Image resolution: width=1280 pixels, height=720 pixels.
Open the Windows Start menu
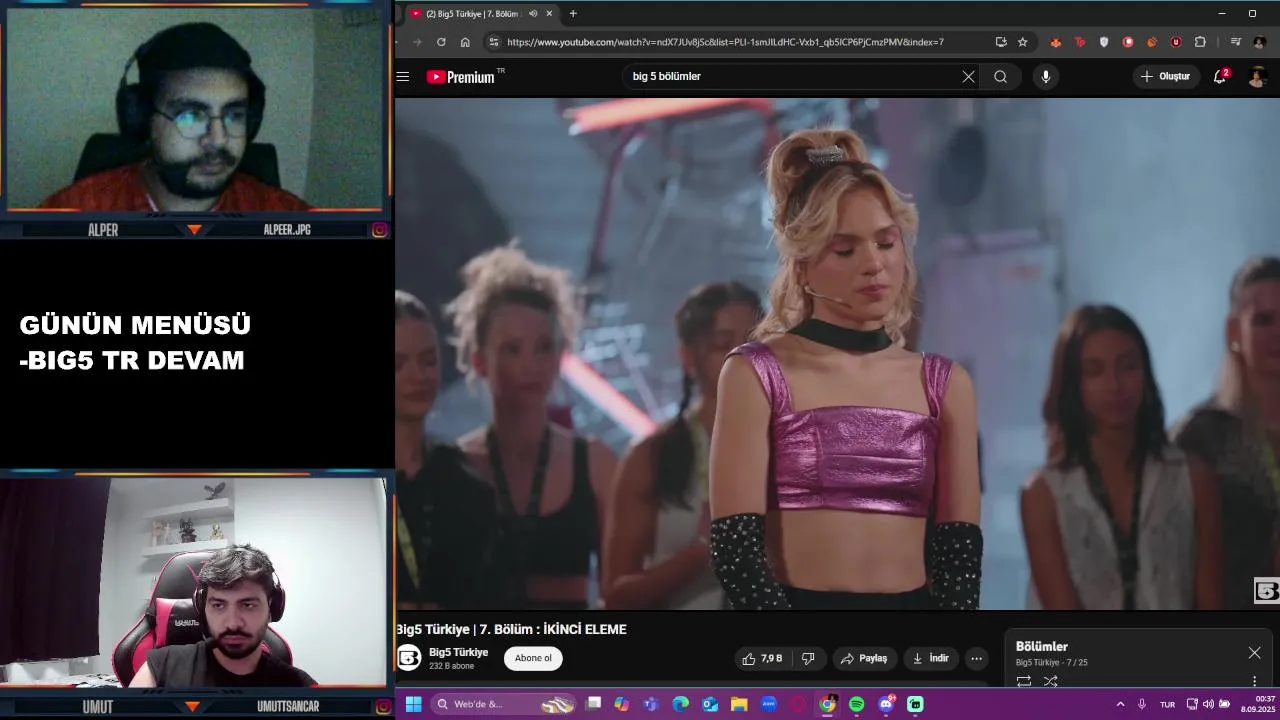point(413,704)
